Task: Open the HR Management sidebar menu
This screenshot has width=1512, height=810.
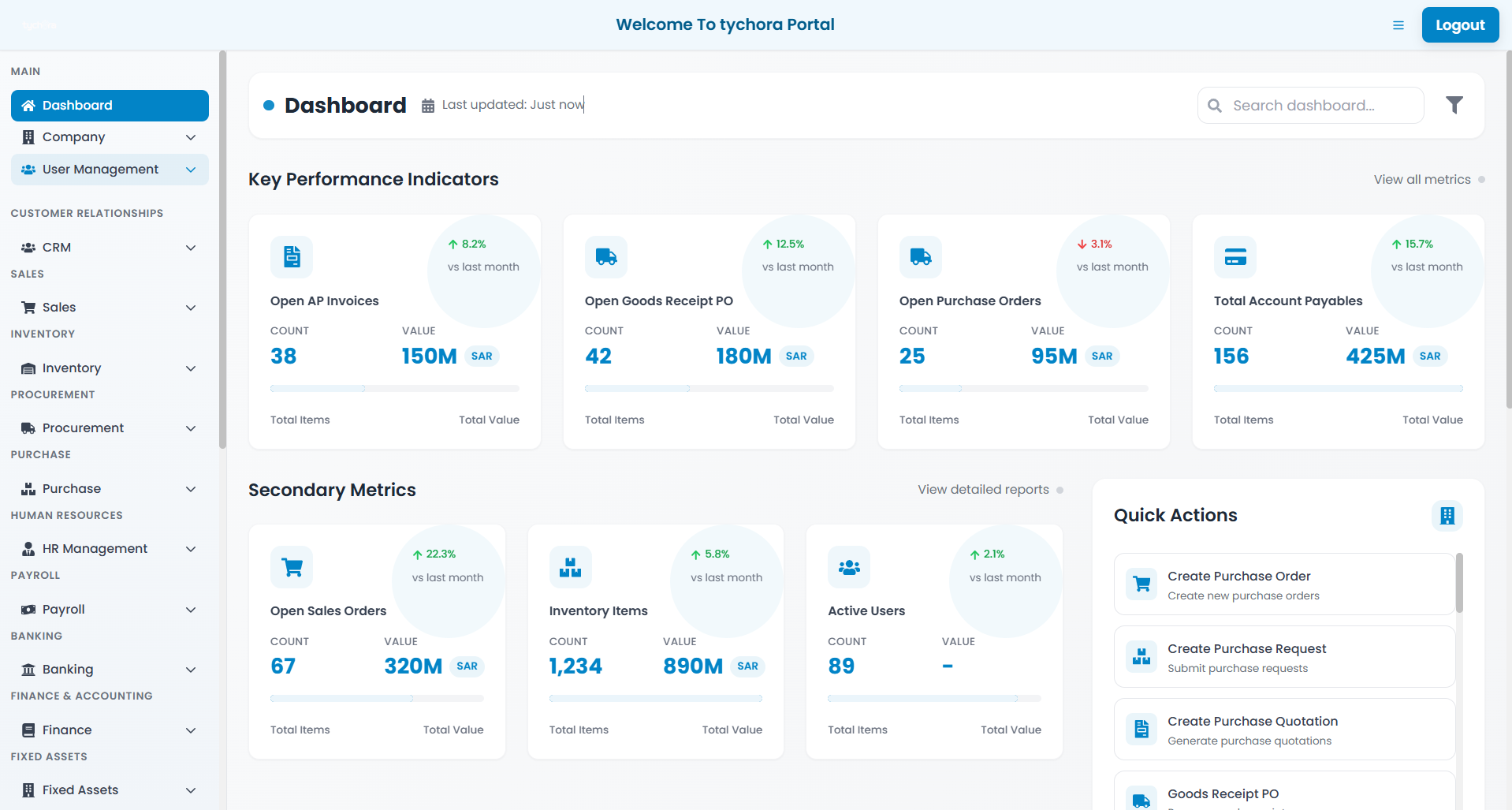Action: point(110,549)
